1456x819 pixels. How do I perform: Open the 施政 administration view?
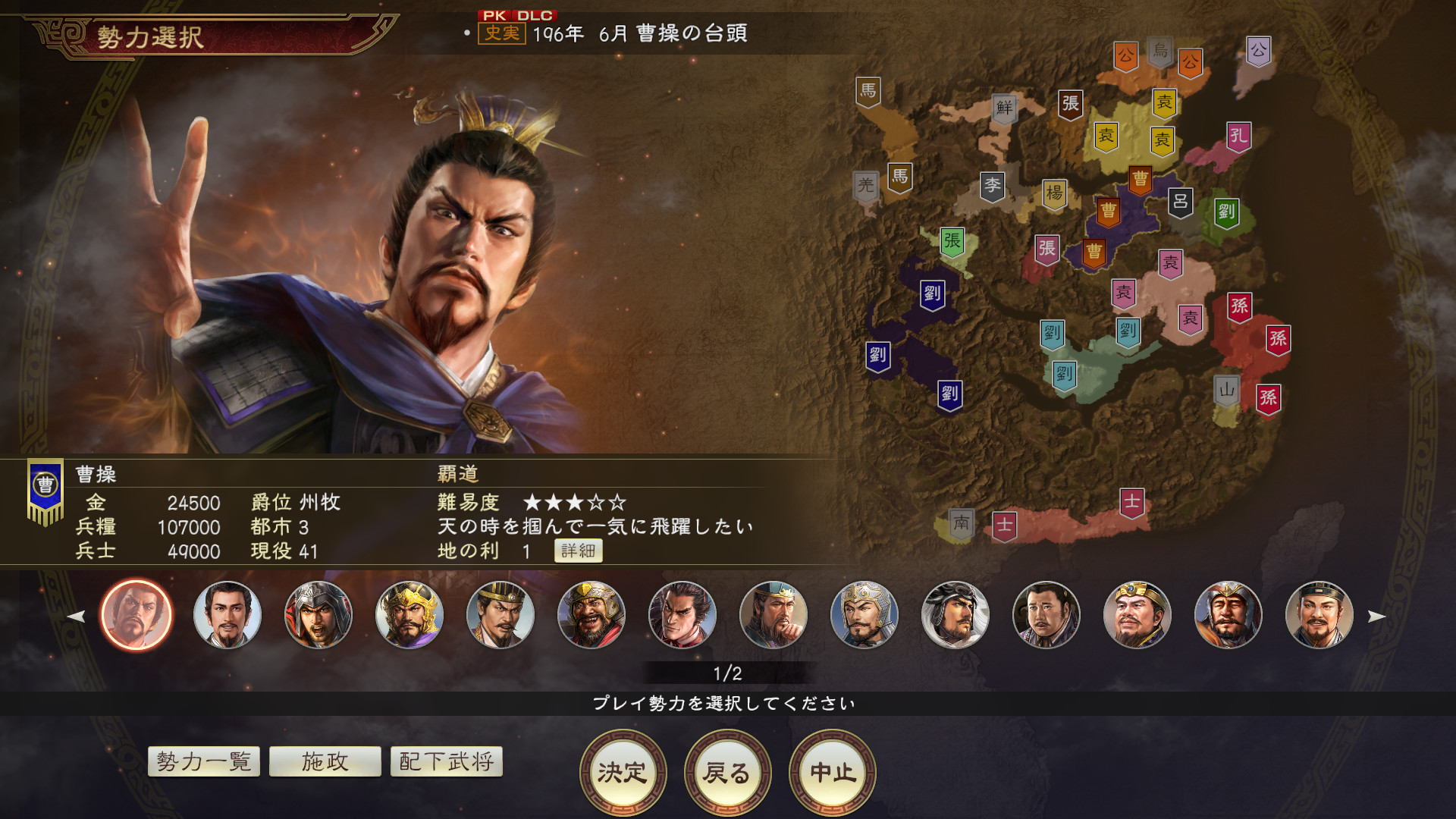click(325, 761)
